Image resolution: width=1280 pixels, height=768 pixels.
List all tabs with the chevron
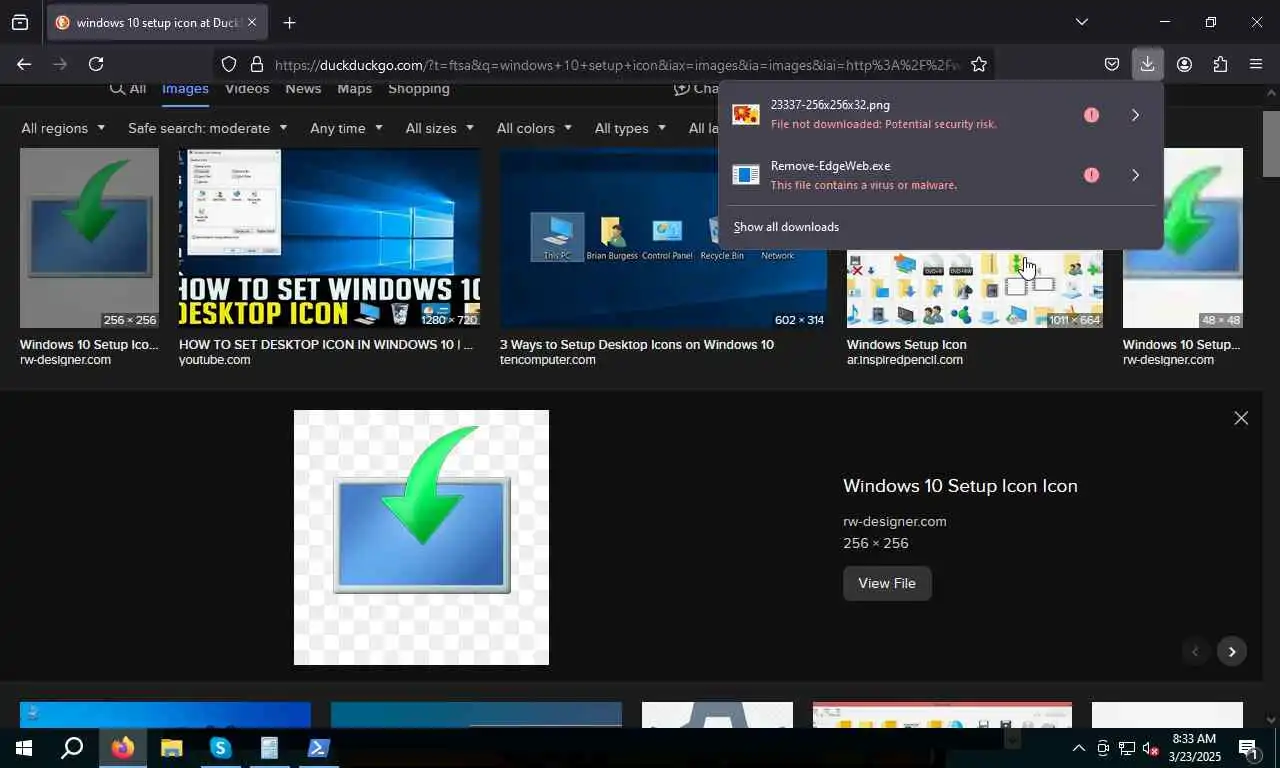(x=1081, y=22)
